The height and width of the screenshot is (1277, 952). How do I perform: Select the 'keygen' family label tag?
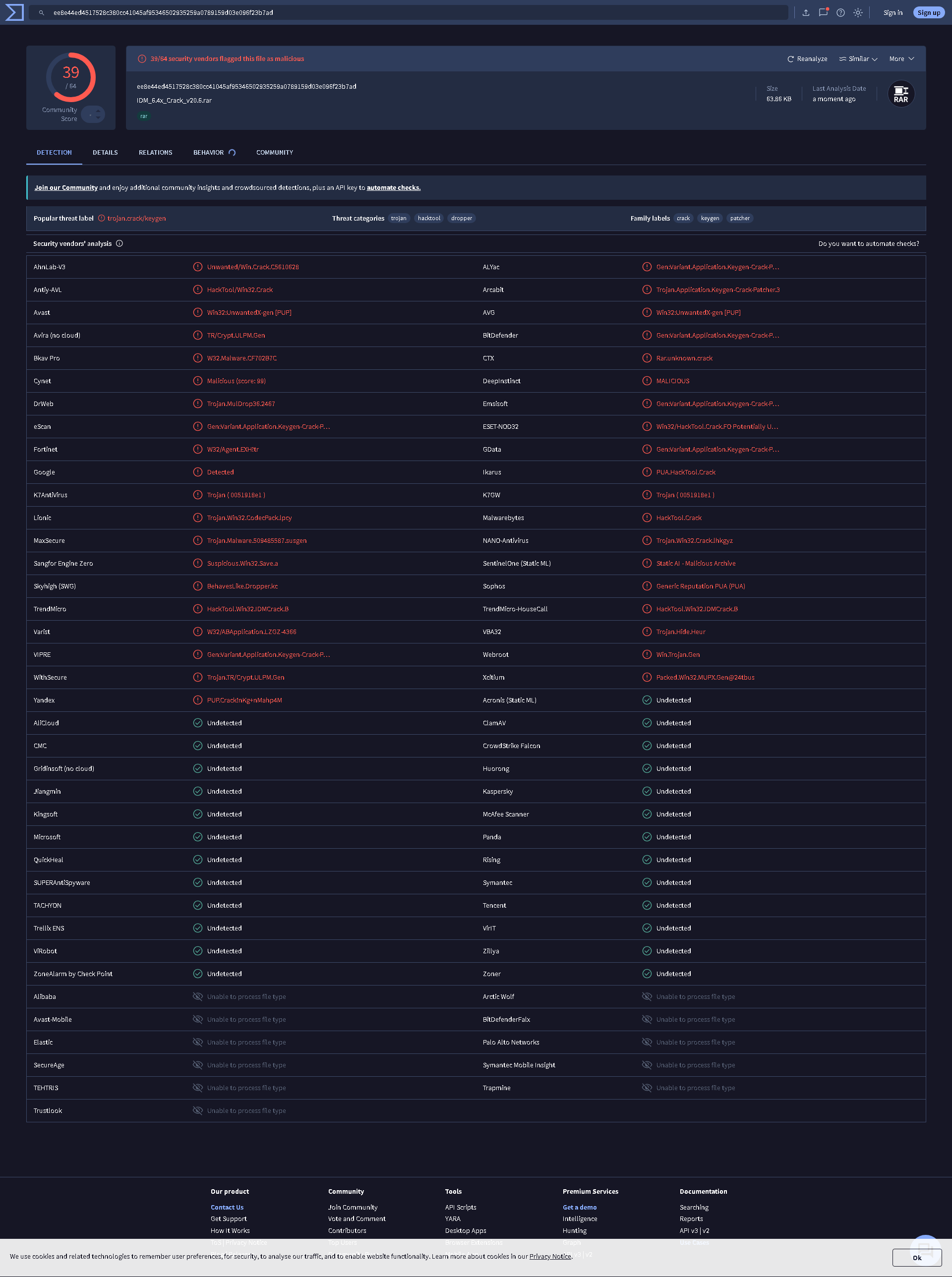pos(710,218)
